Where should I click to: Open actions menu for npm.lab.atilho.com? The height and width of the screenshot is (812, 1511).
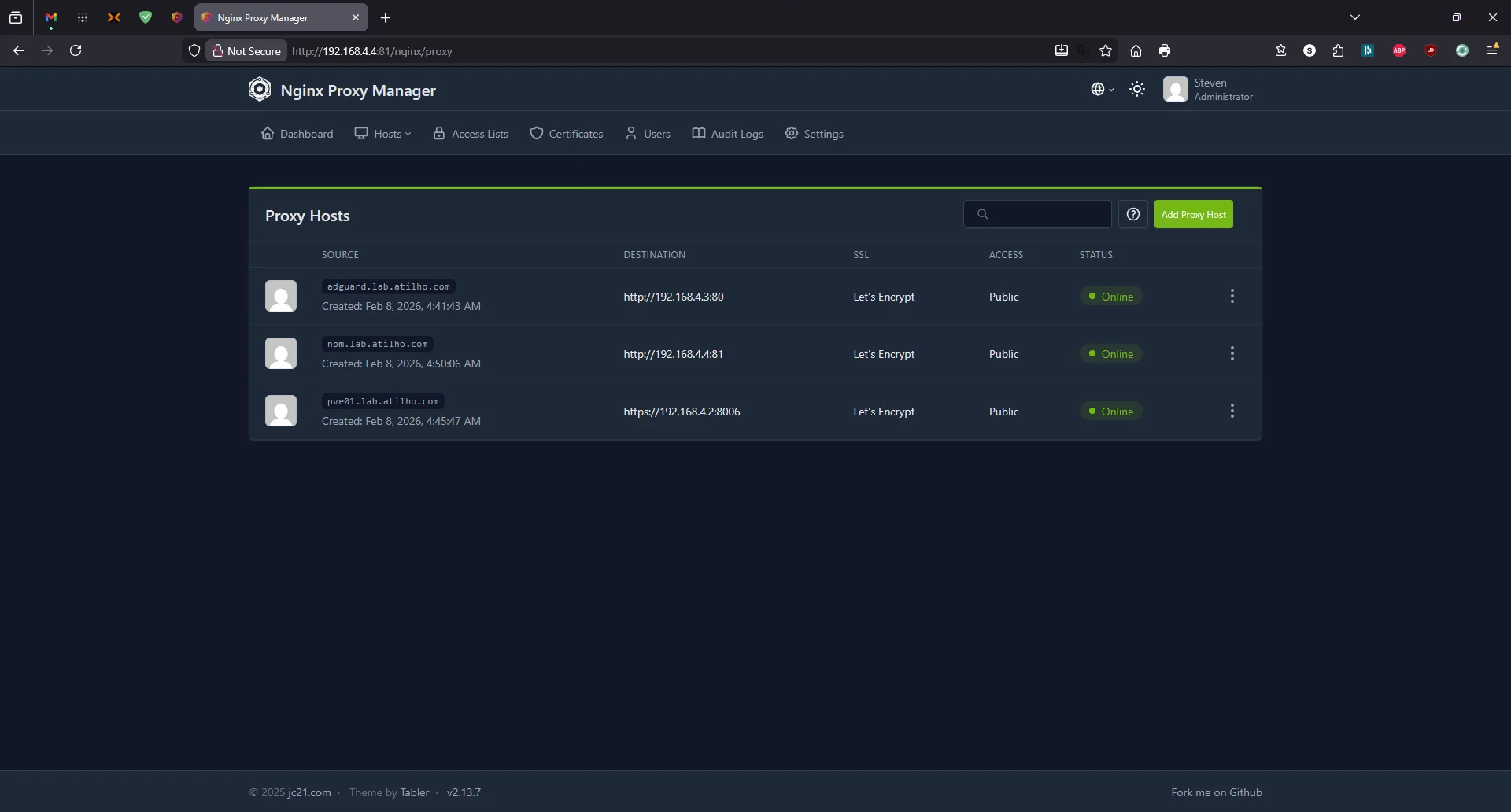point(1232,354)
